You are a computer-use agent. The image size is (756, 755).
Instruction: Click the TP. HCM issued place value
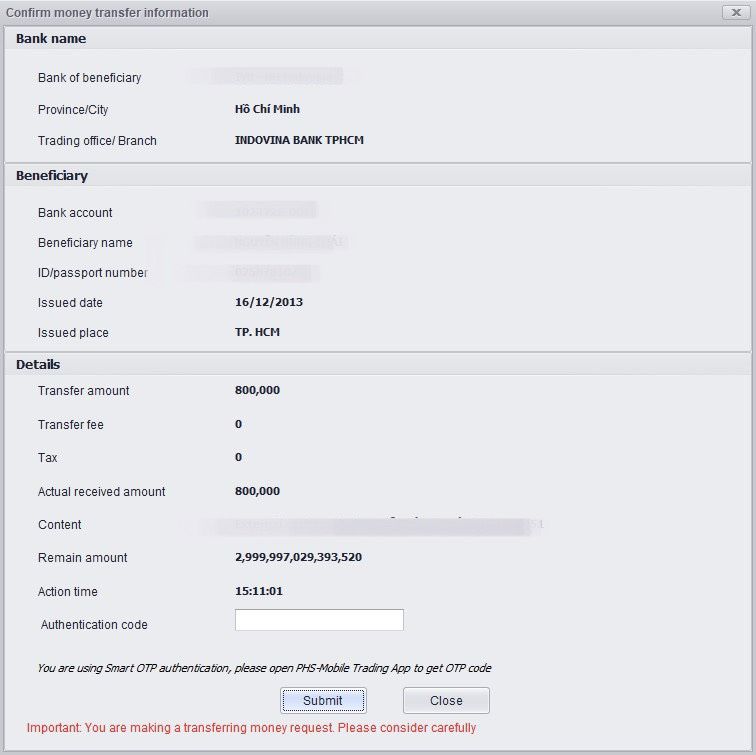tap(257, 332)
